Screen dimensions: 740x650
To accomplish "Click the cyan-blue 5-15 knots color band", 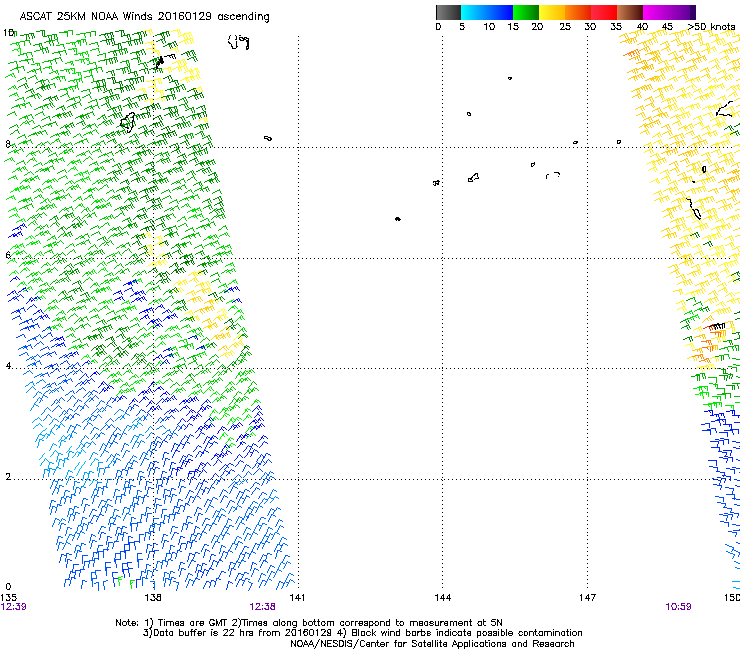I will [x=487, y=12].
